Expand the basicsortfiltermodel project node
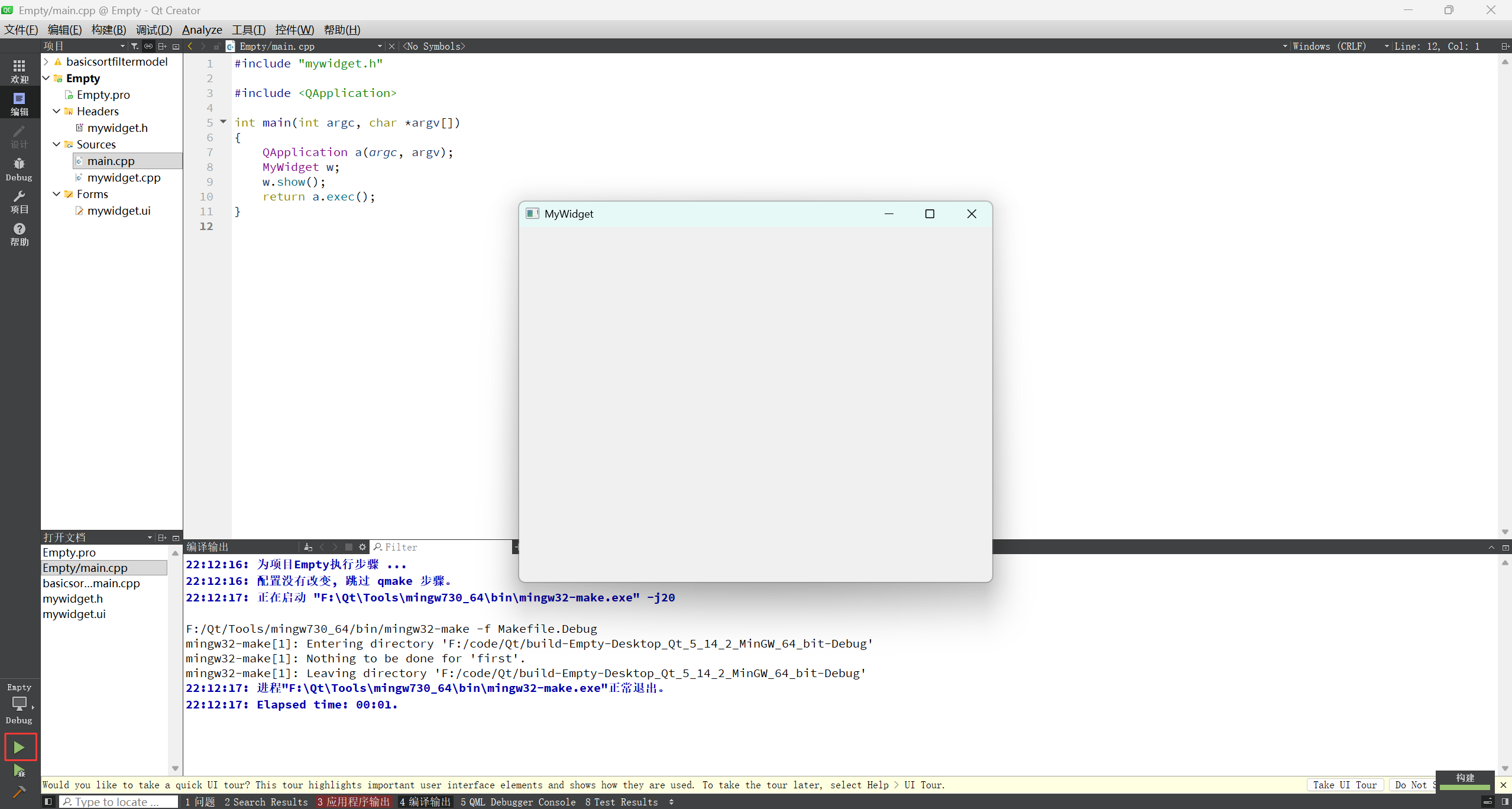 [46, 62]
